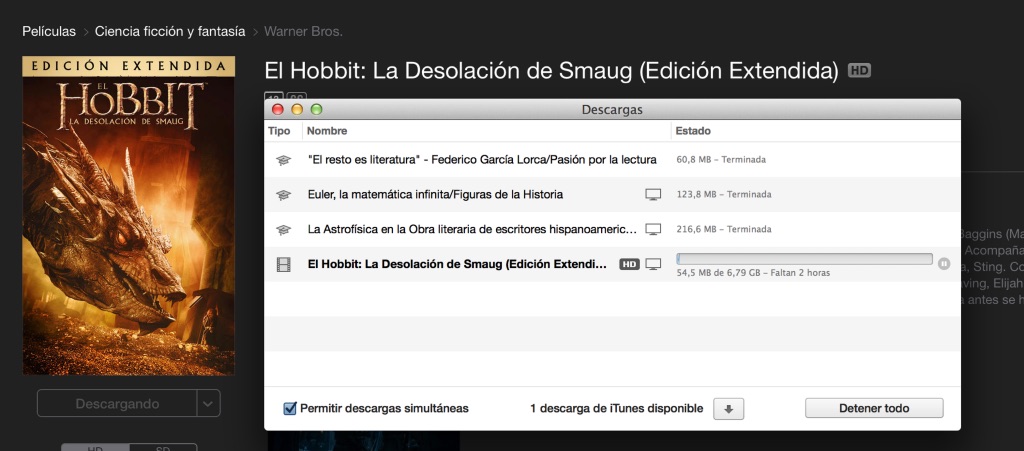This screenshot has width=1024, height=451.
Task: Click 1 descarga de iTunes disponible text
Action: pos(616,409)
